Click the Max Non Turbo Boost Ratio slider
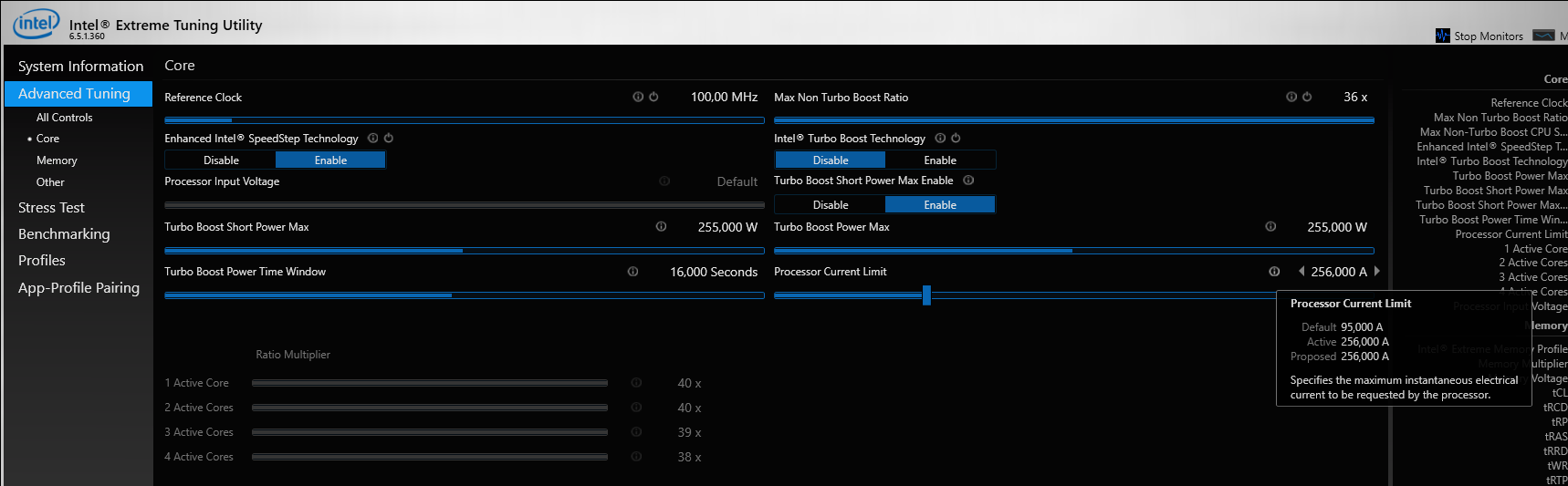 tap(1073, 119)
